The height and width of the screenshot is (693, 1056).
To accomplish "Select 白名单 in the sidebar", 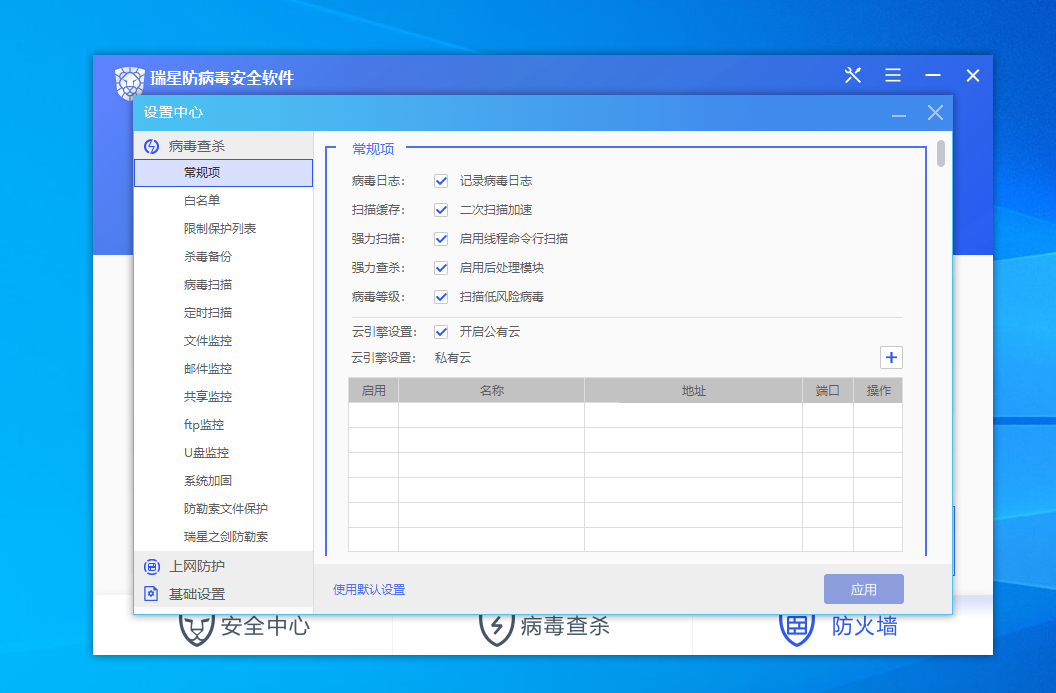I will (x=224, y=201).
